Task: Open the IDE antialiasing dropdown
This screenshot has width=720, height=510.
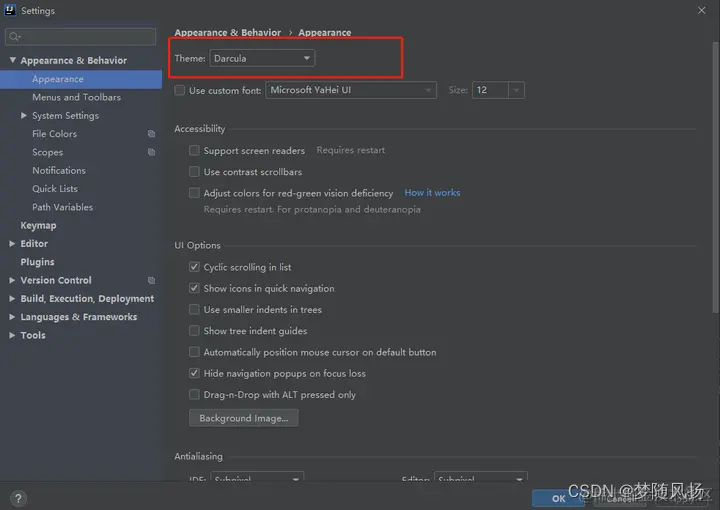Action: pos(257,476)
